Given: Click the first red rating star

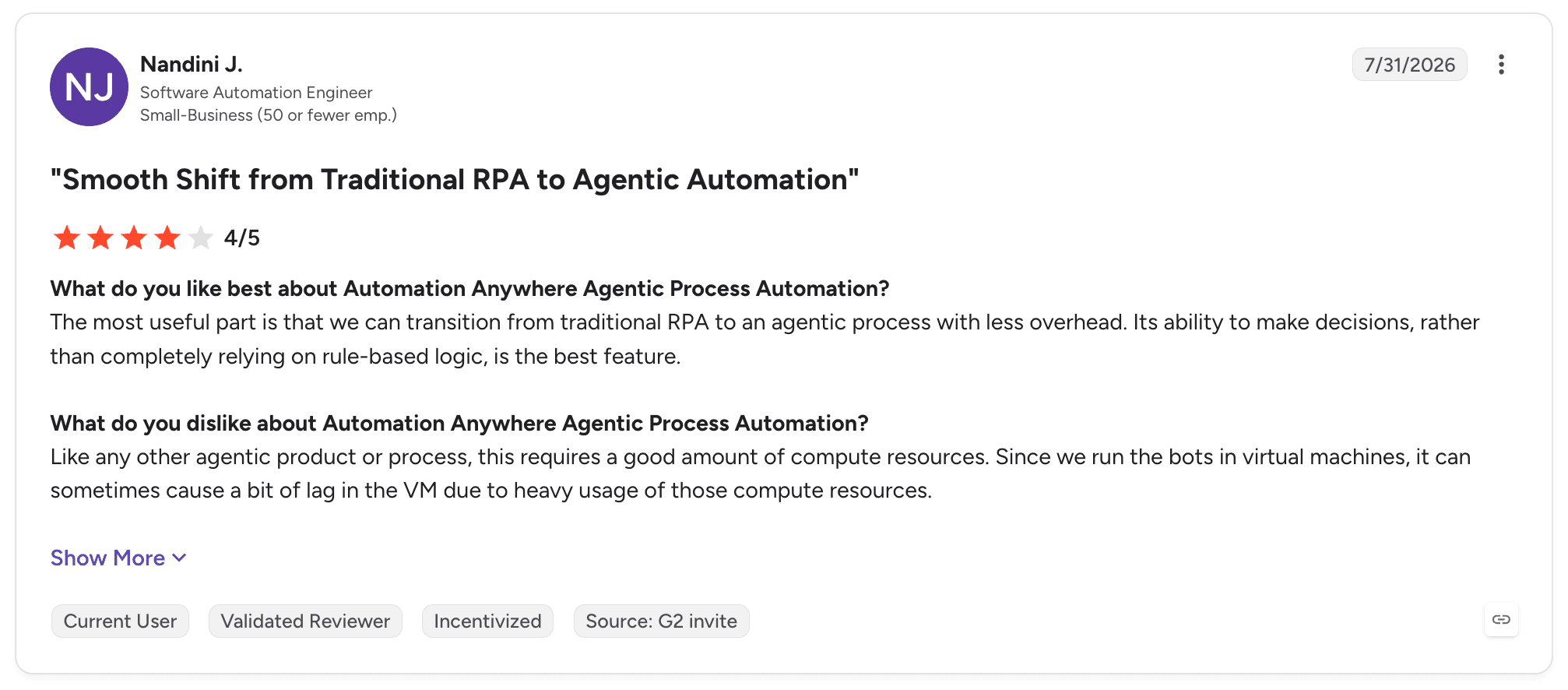Looking at the screenshot, I should coord(67,238).
